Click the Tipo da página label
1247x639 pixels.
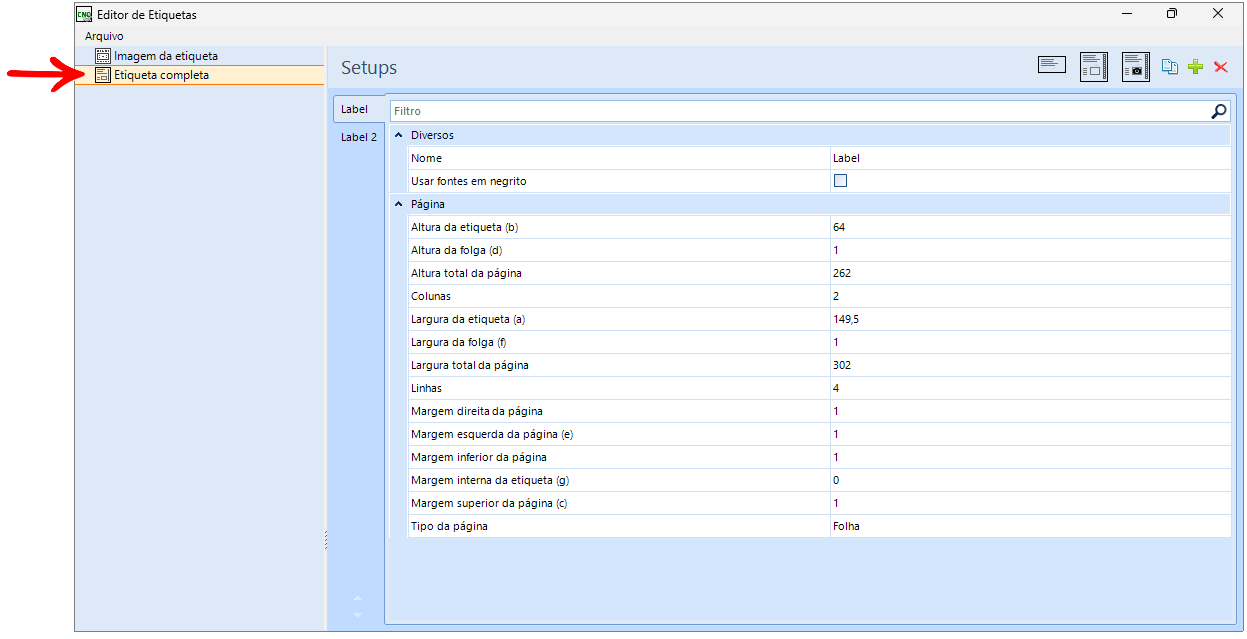point(449,526)
